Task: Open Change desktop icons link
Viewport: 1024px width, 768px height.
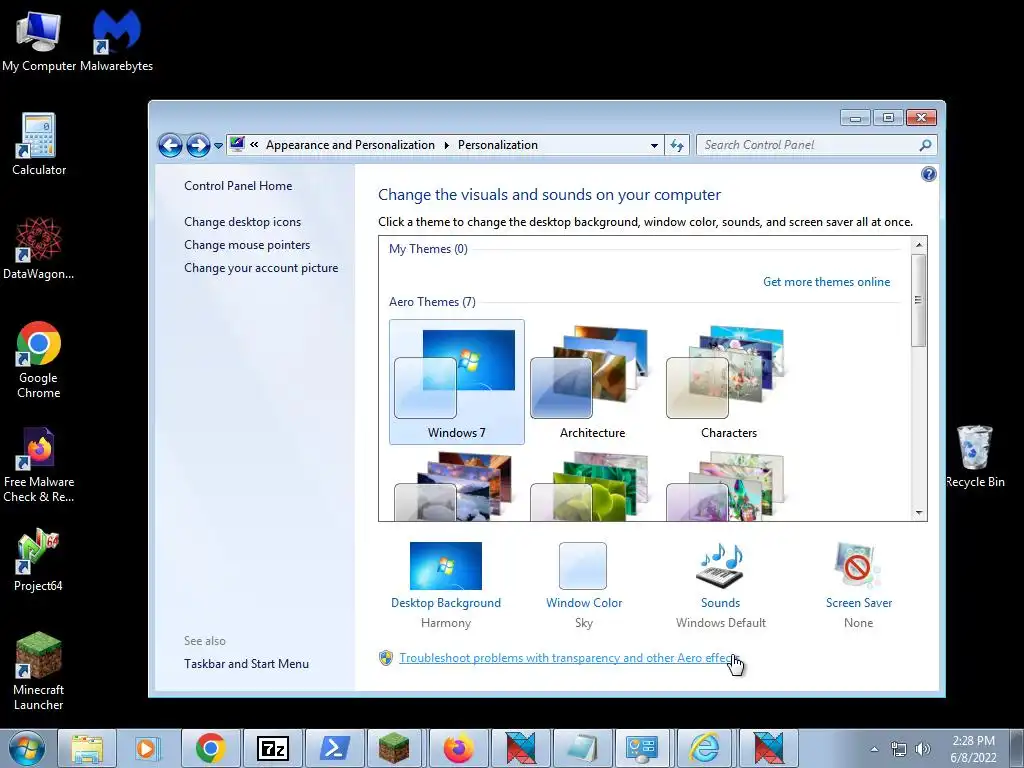Action: coord(242,221)
